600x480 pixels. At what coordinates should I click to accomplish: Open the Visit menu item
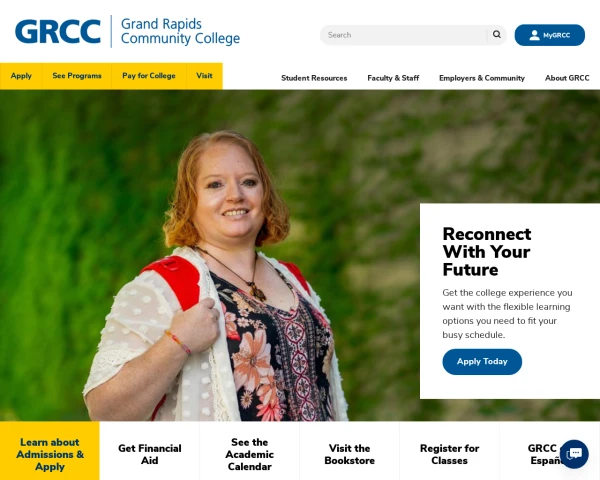pos(204,76)
